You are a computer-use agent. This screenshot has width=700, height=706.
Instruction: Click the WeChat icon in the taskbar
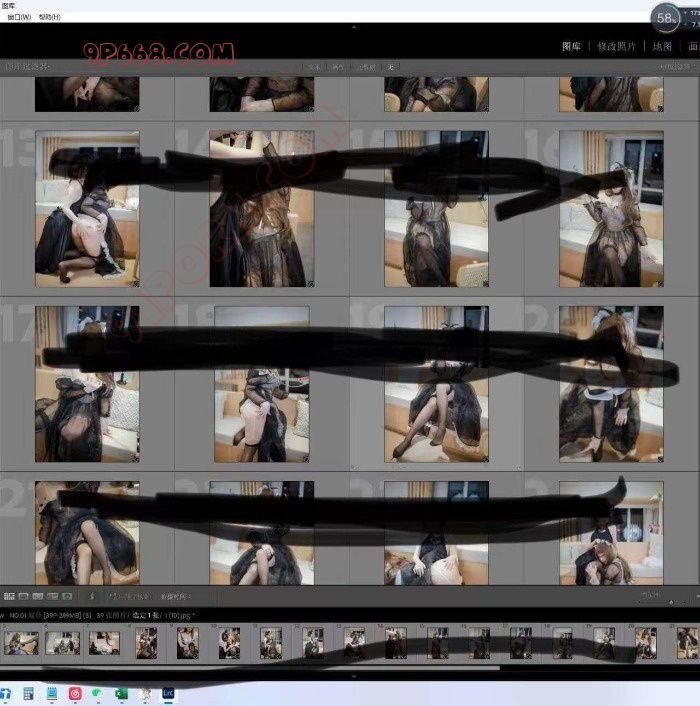[x=98, y=692]
